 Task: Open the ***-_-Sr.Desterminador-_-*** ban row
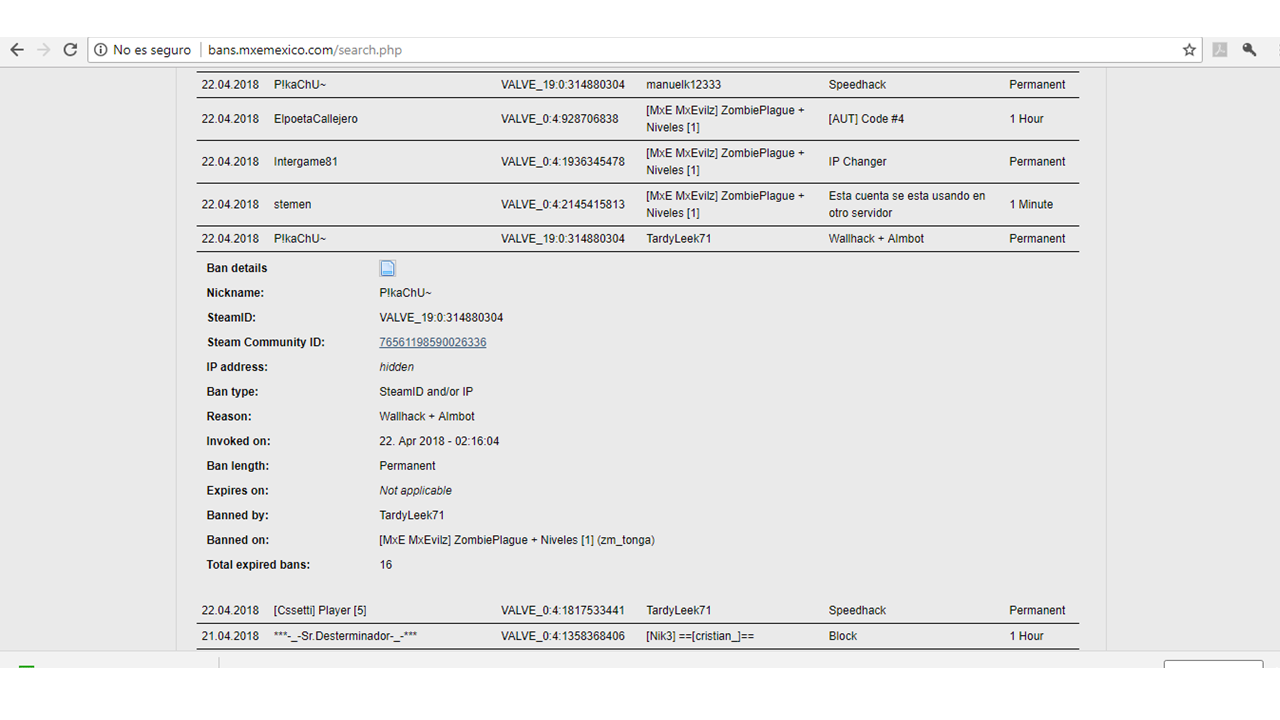coord(638,636)
